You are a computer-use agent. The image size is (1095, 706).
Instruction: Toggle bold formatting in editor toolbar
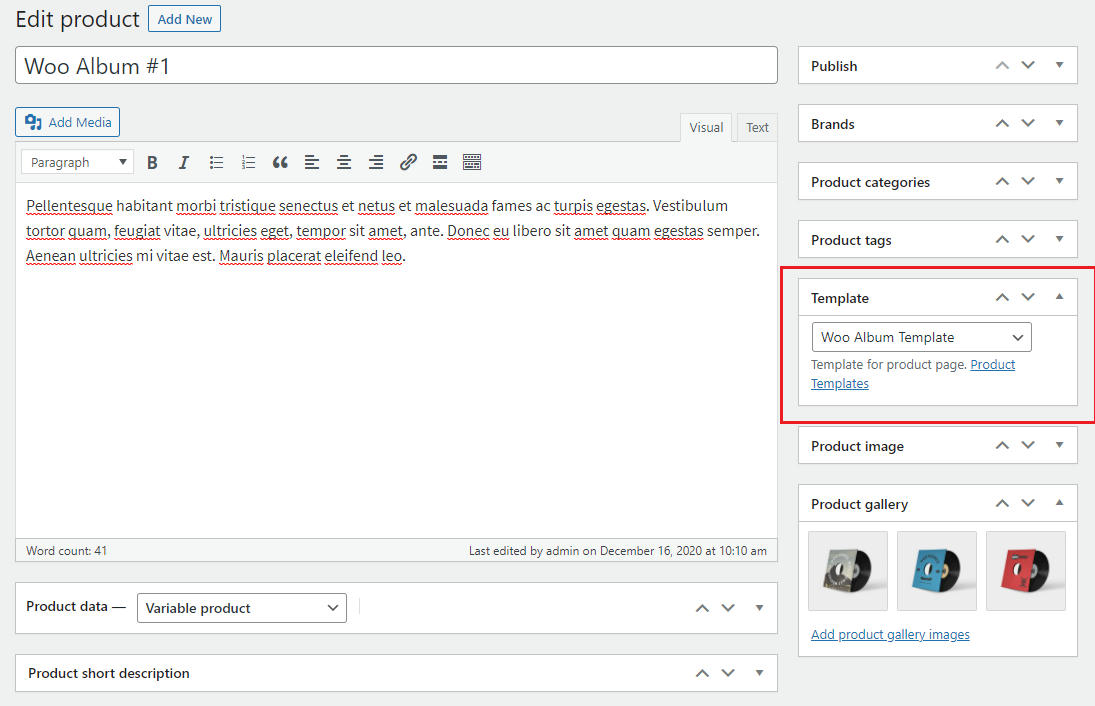[x=152, y=163]
